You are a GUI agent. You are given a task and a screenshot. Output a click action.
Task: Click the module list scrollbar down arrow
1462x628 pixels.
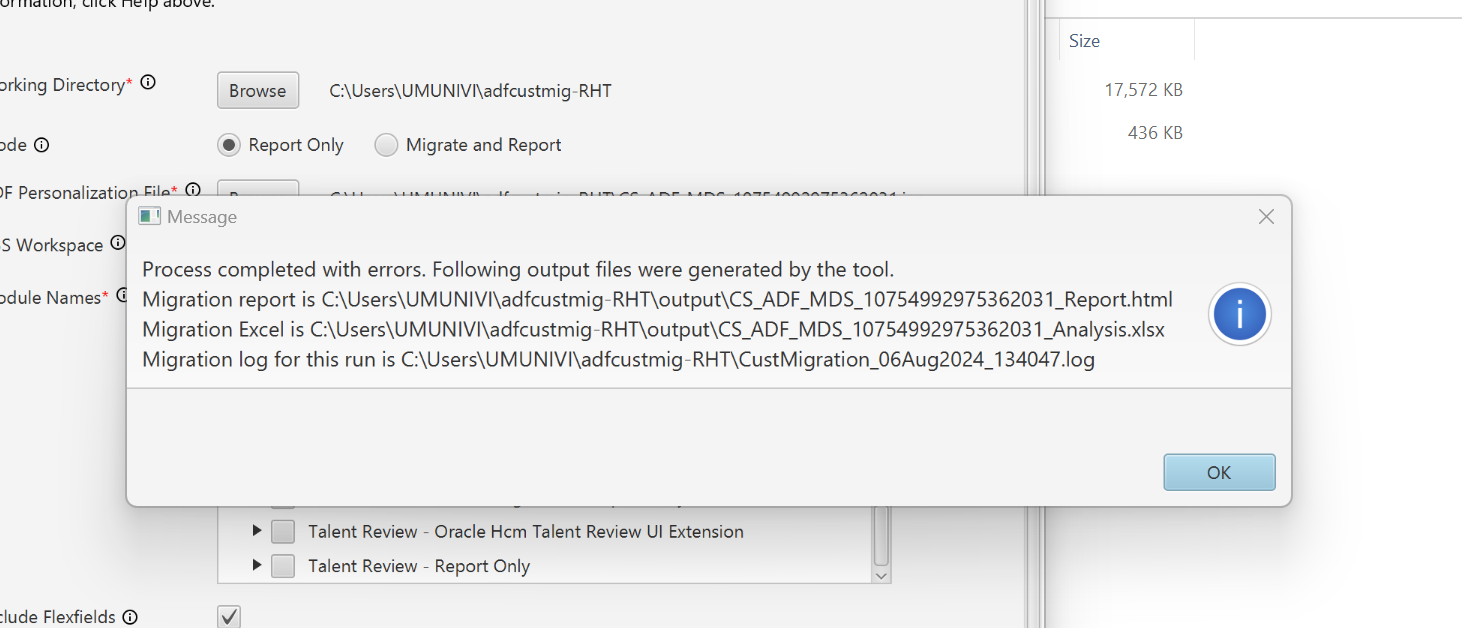[881, 575]
